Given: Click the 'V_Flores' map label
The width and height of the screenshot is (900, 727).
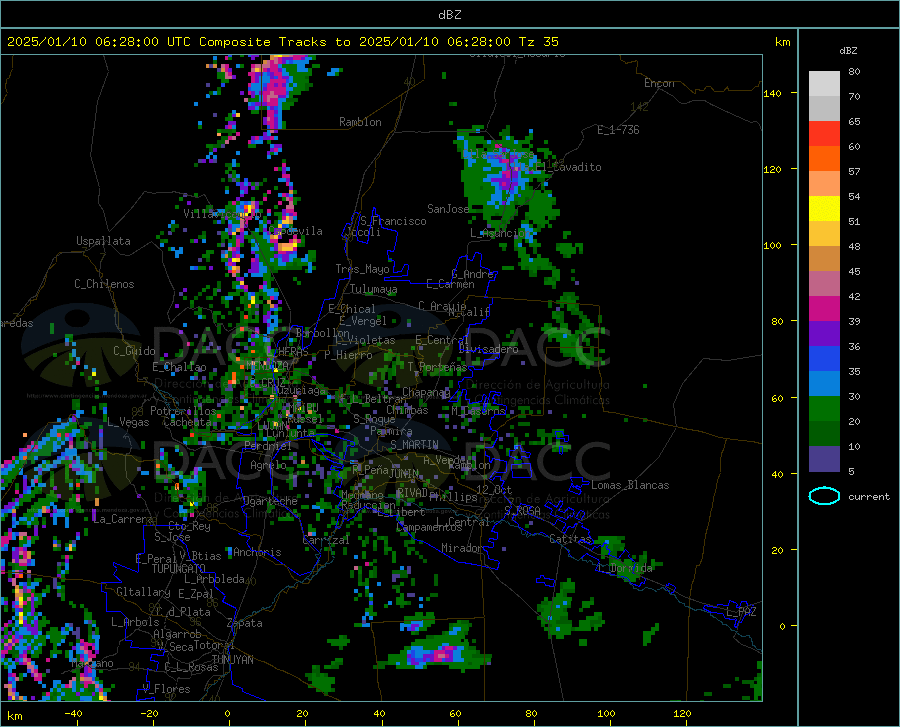Looking at the screenshot, I should coord(166,689).
